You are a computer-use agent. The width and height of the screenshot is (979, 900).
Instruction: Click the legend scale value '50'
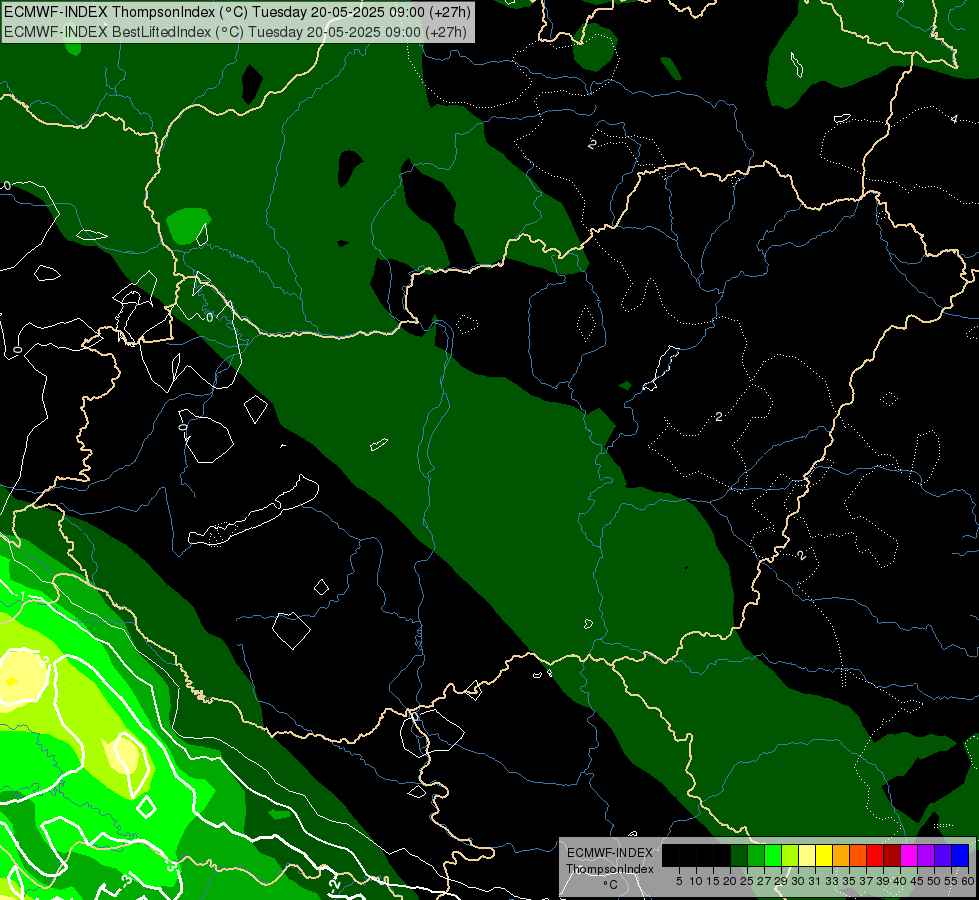point(933,881)
